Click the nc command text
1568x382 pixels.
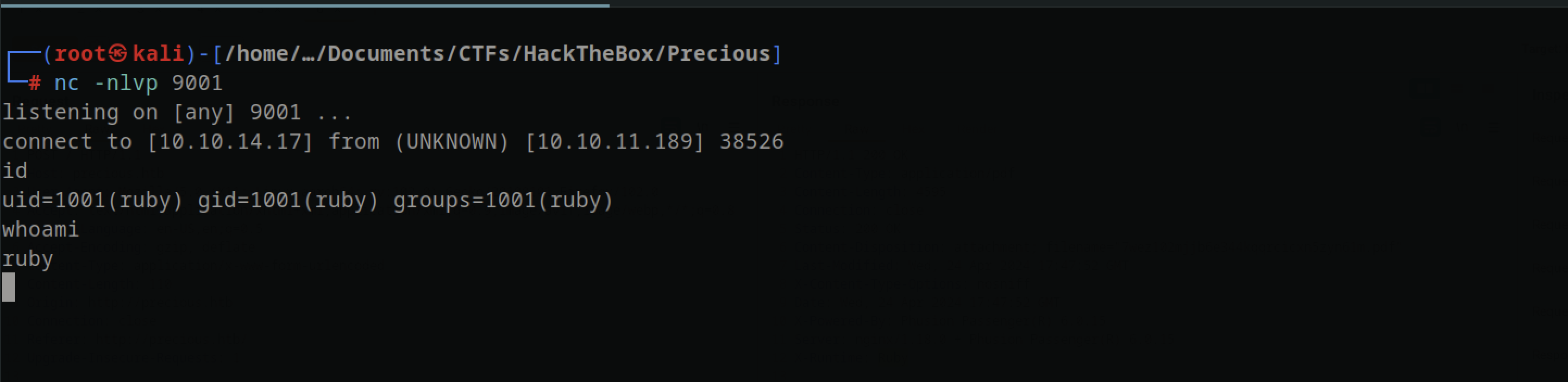[67, 84]
